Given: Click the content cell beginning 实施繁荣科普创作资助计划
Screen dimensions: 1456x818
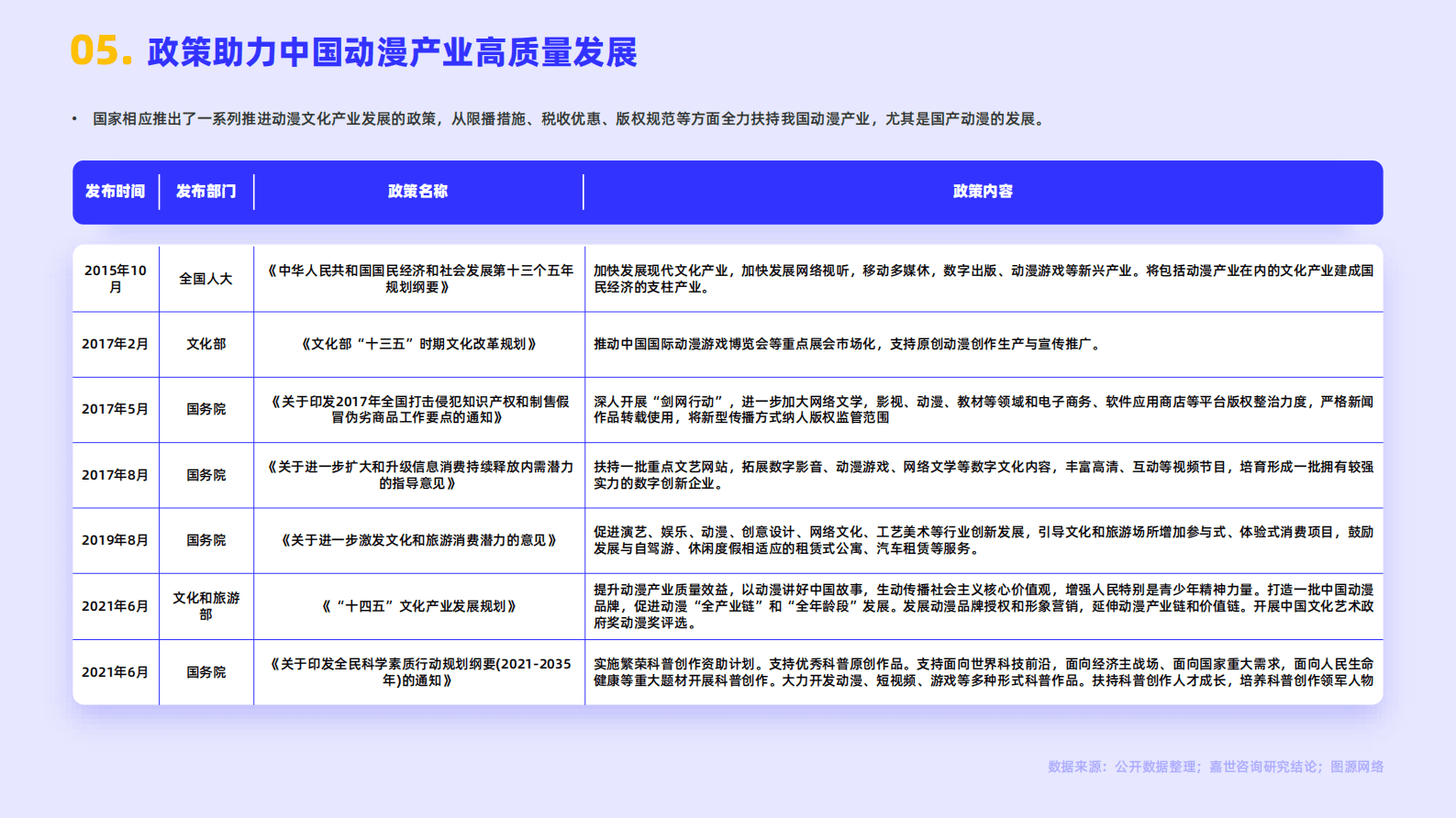Looking at the screenshot, I should coord(984,672).
